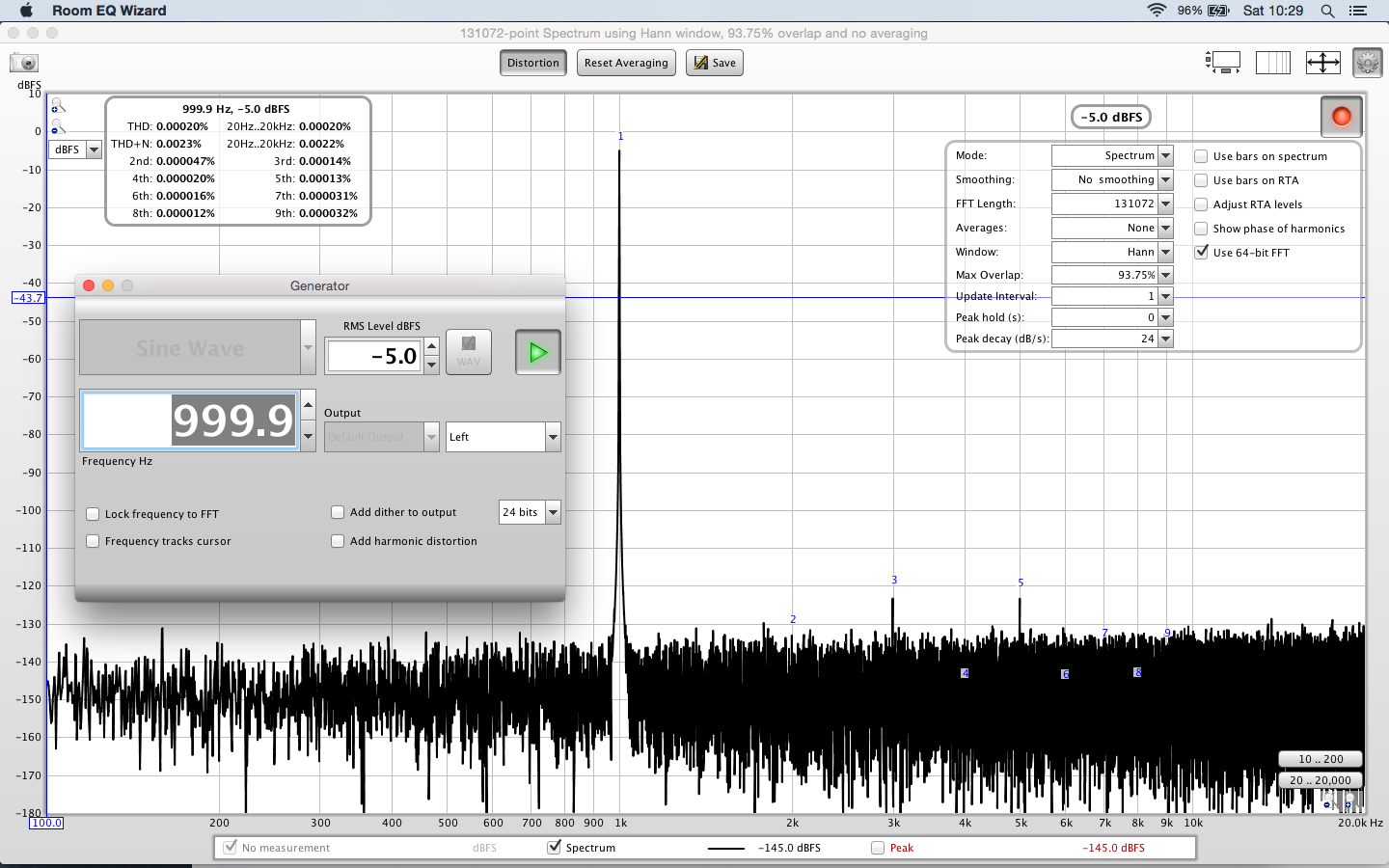
Task: Decrease RMS level with down stepper
Action: click(432, 366)
